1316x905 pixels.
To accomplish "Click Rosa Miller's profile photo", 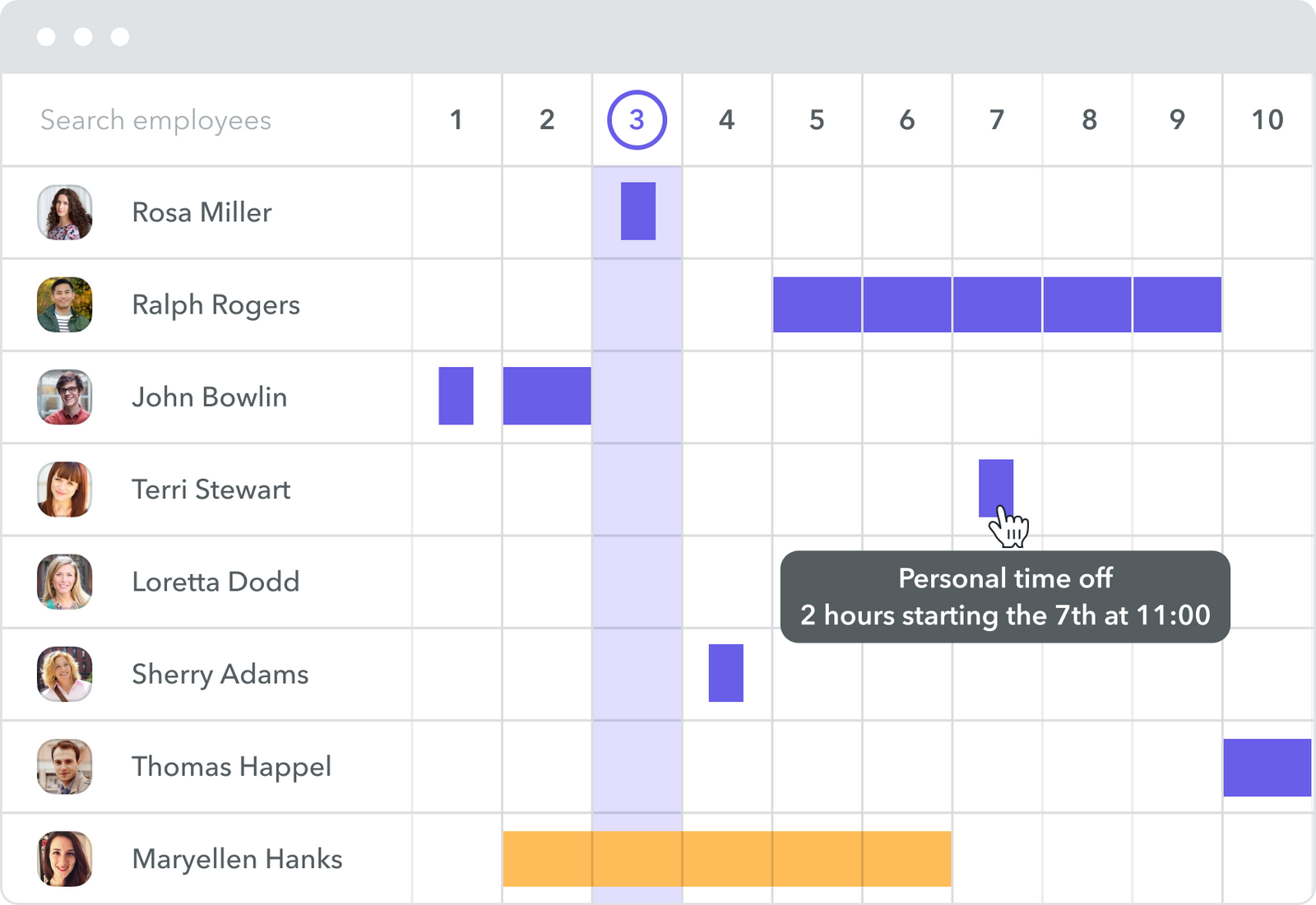I will [64, 212].
